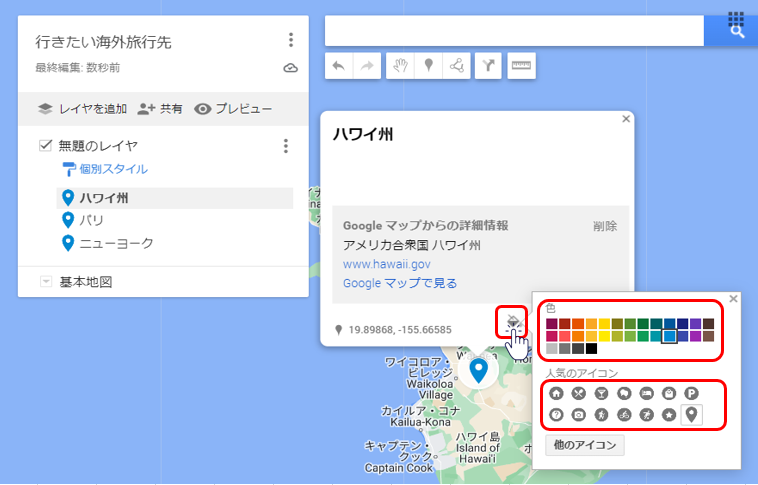Pick the default pin marker icon
Image resolution: width=758 pixels, height=485 pixels.
(692, 415)
